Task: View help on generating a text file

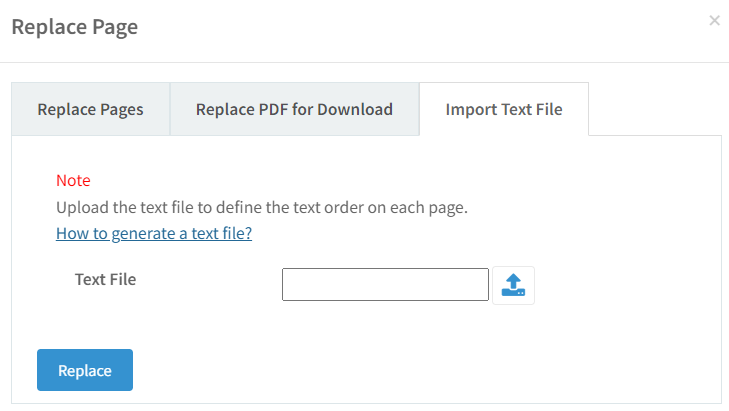Action: [x=154, y=233]
